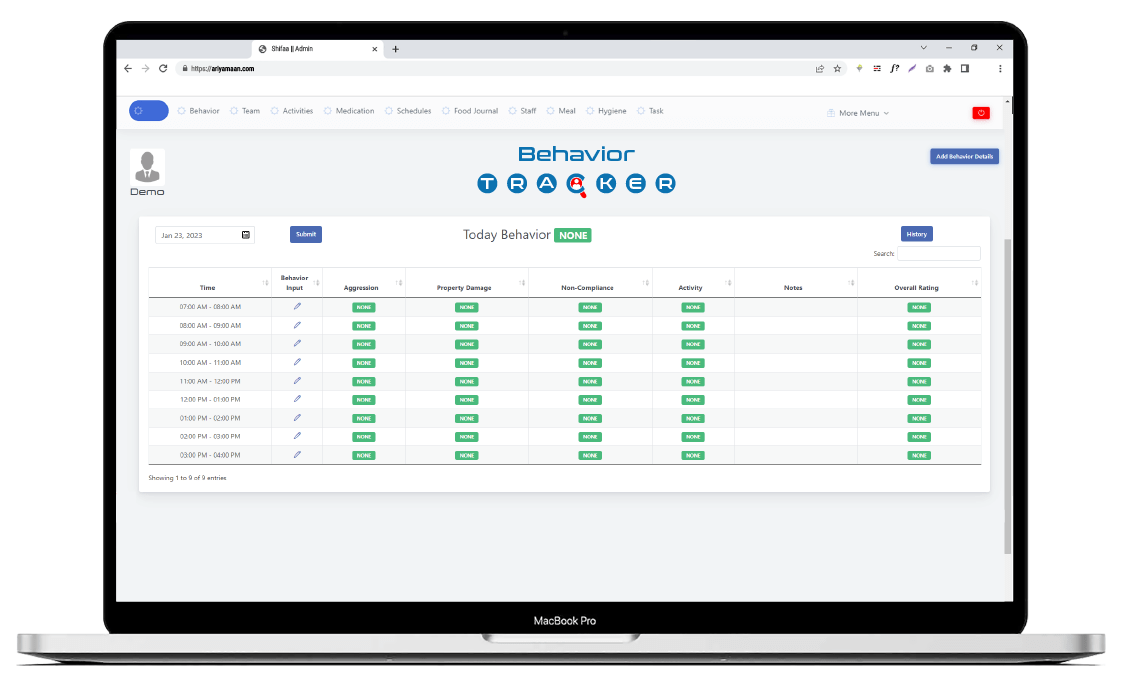Open the Chrome three-dot menu
Viewport: 1122px width, 687px height.
(x=1000, y=69)
